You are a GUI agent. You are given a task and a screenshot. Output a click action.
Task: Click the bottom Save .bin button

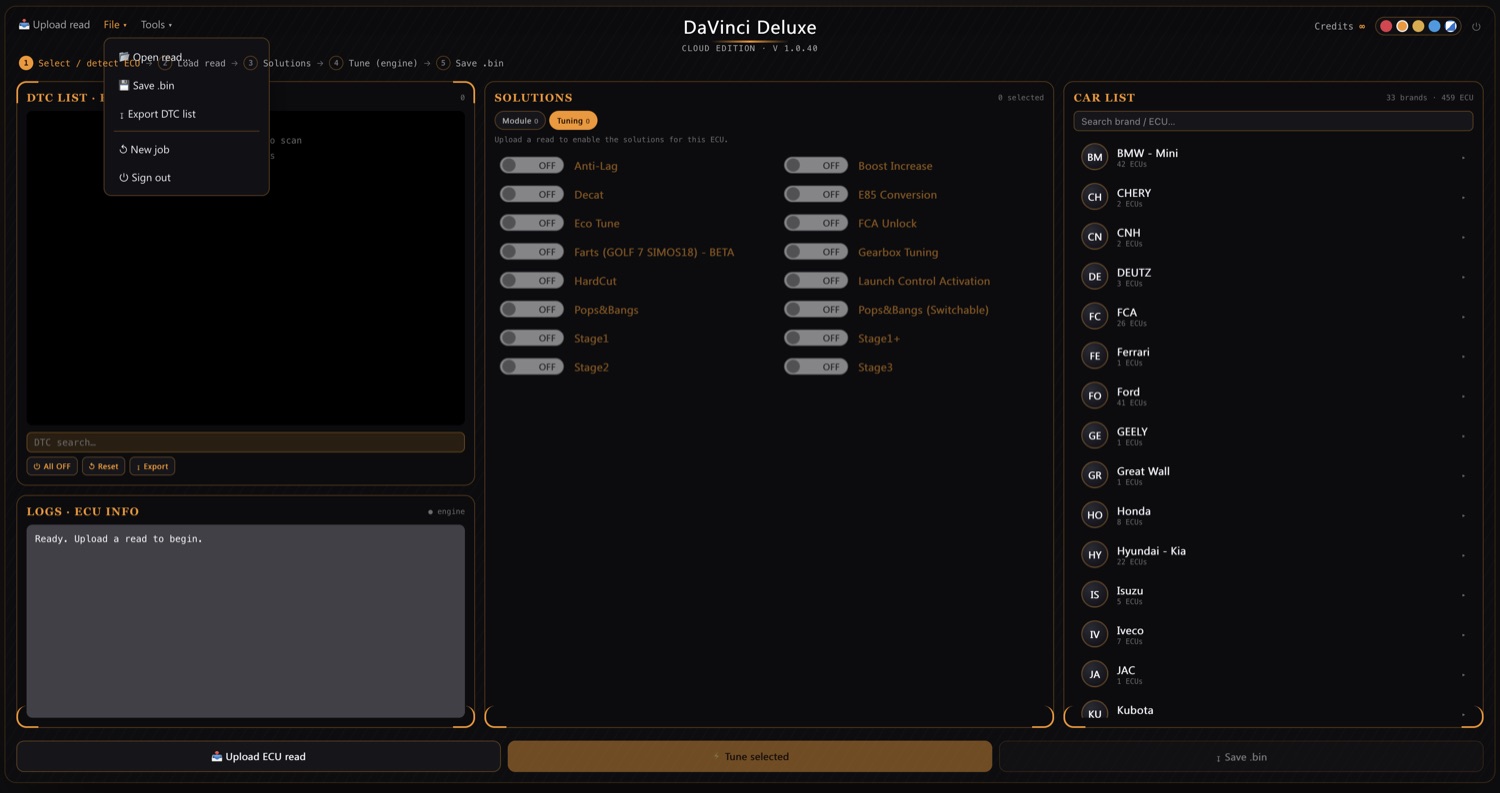click(x=1241, y=757)
